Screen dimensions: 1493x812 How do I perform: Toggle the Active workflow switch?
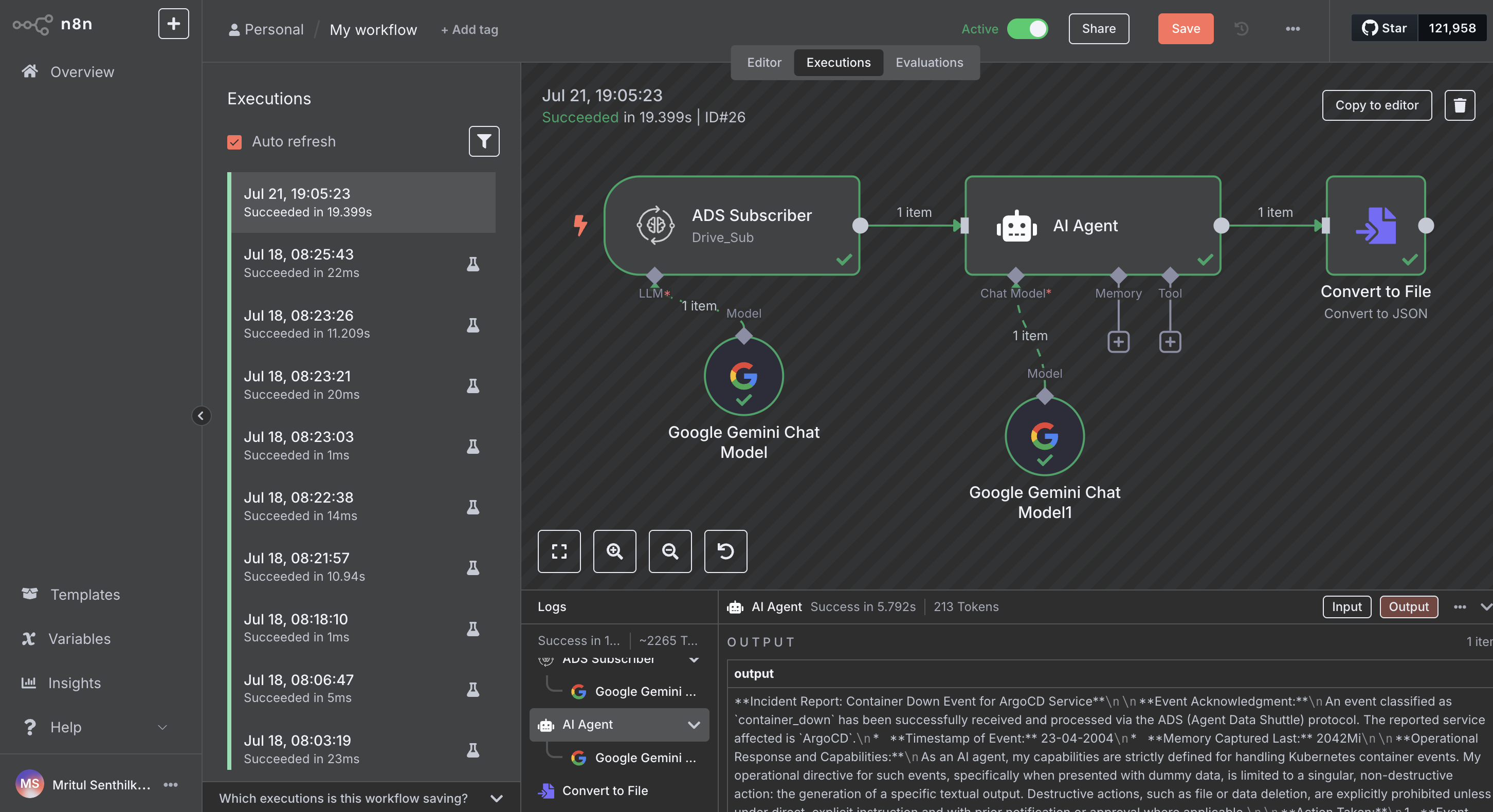pos(1027,29)
